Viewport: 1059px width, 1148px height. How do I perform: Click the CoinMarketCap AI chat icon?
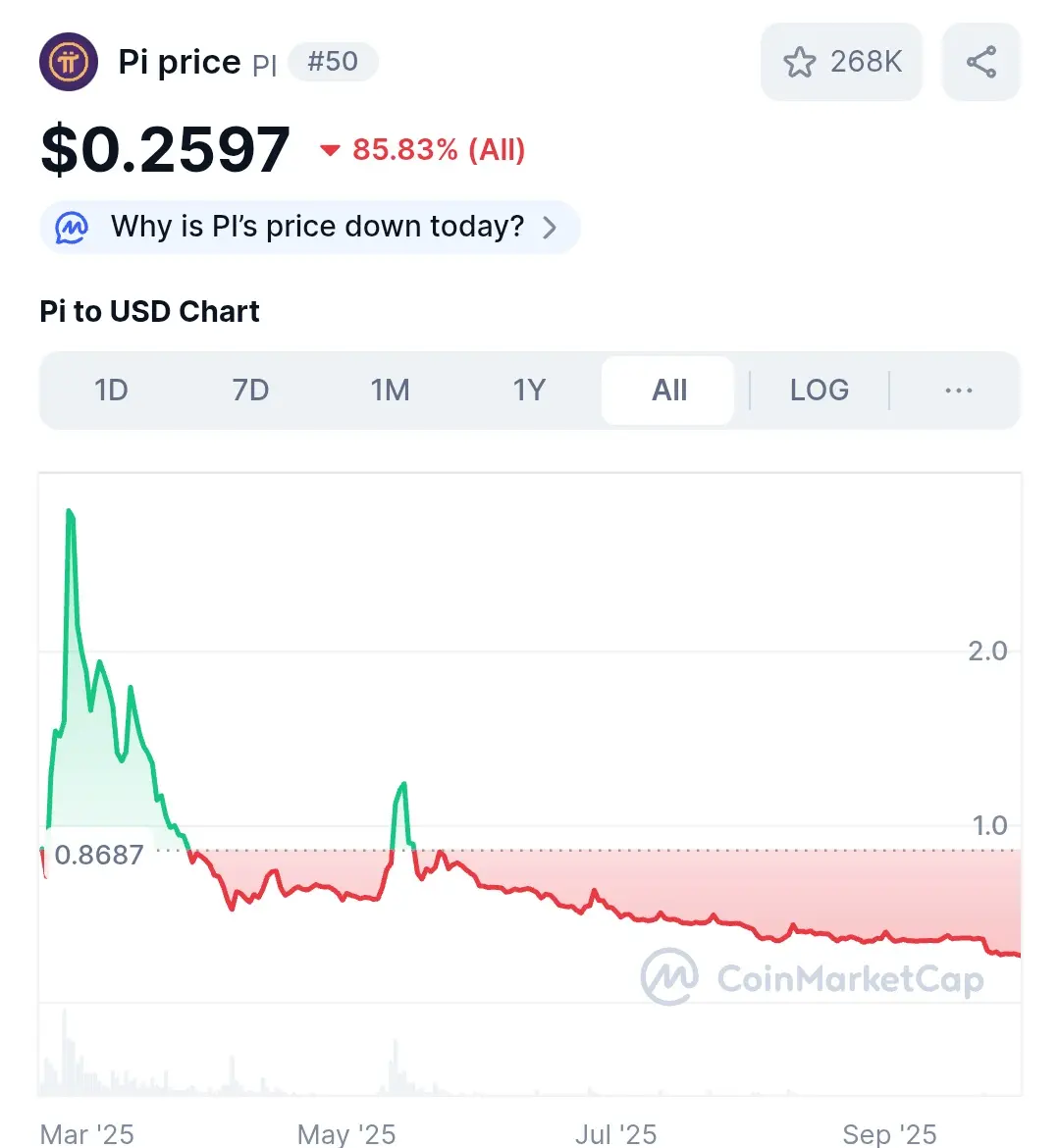[x=72, y=227]
